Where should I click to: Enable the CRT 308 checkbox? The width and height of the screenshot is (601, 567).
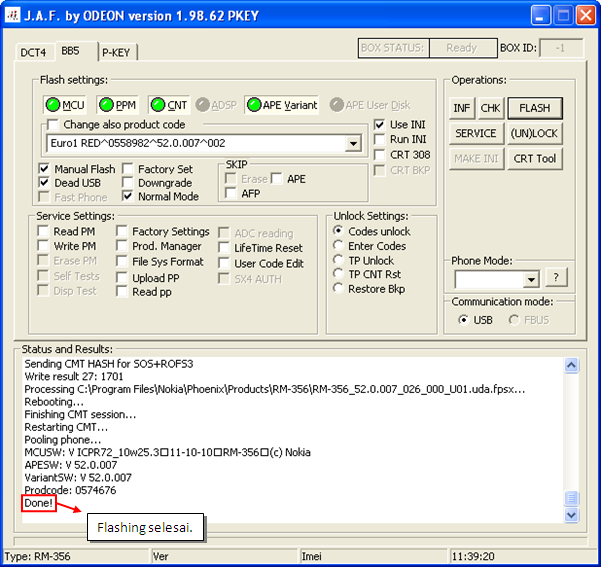click(379, 154)
